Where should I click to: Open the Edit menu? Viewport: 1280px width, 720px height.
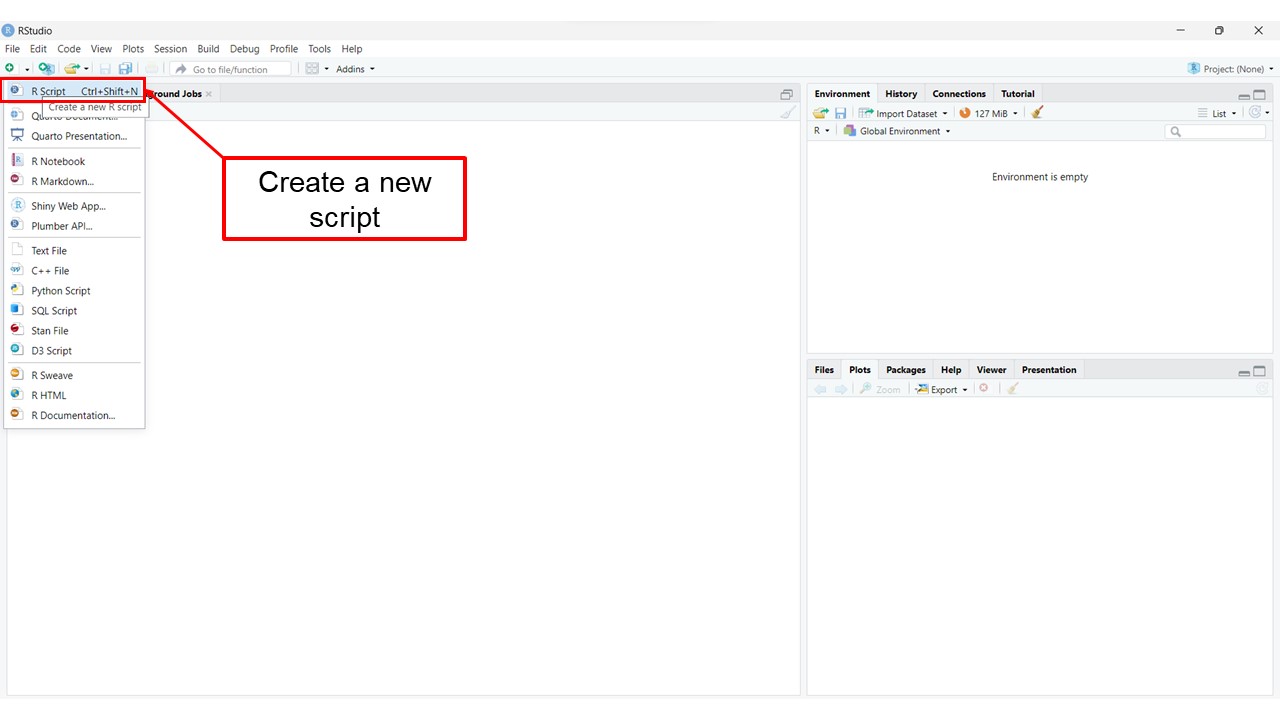coord(38,48)
